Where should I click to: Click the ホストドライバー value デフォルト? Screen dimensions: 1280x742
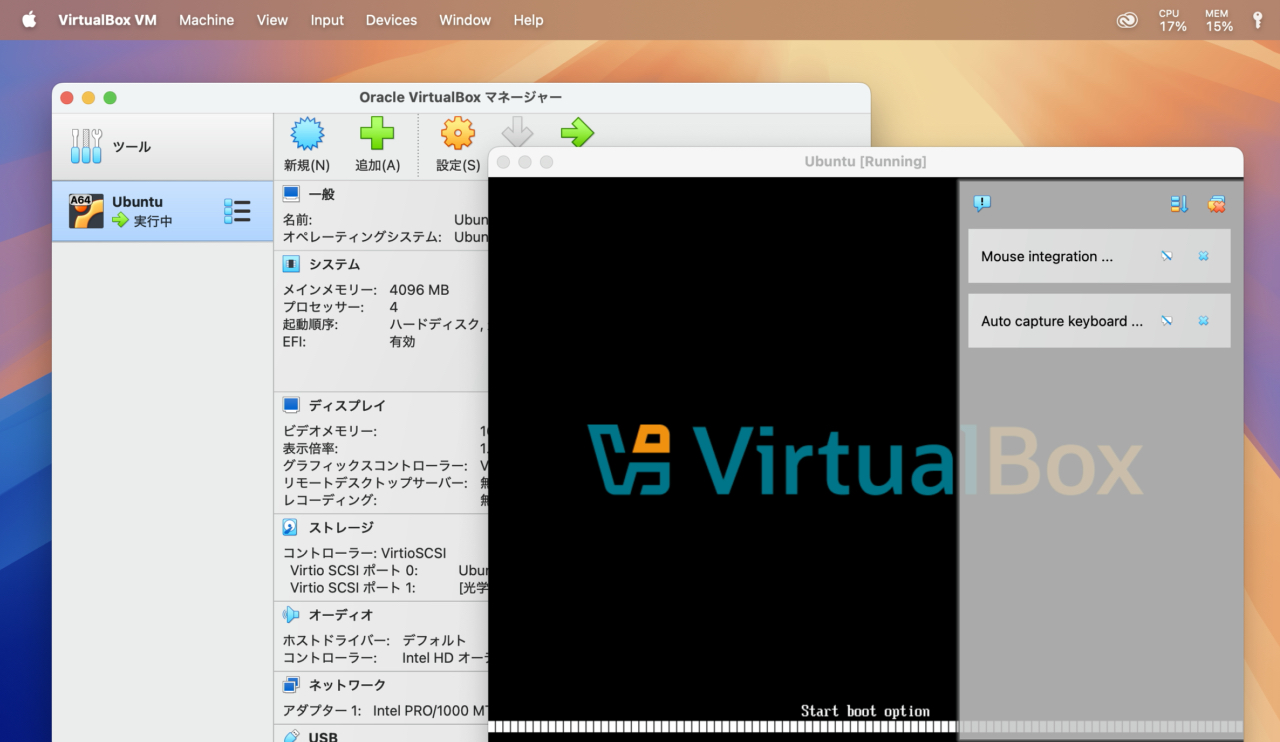pyautogui.click(x=434, y=640)
